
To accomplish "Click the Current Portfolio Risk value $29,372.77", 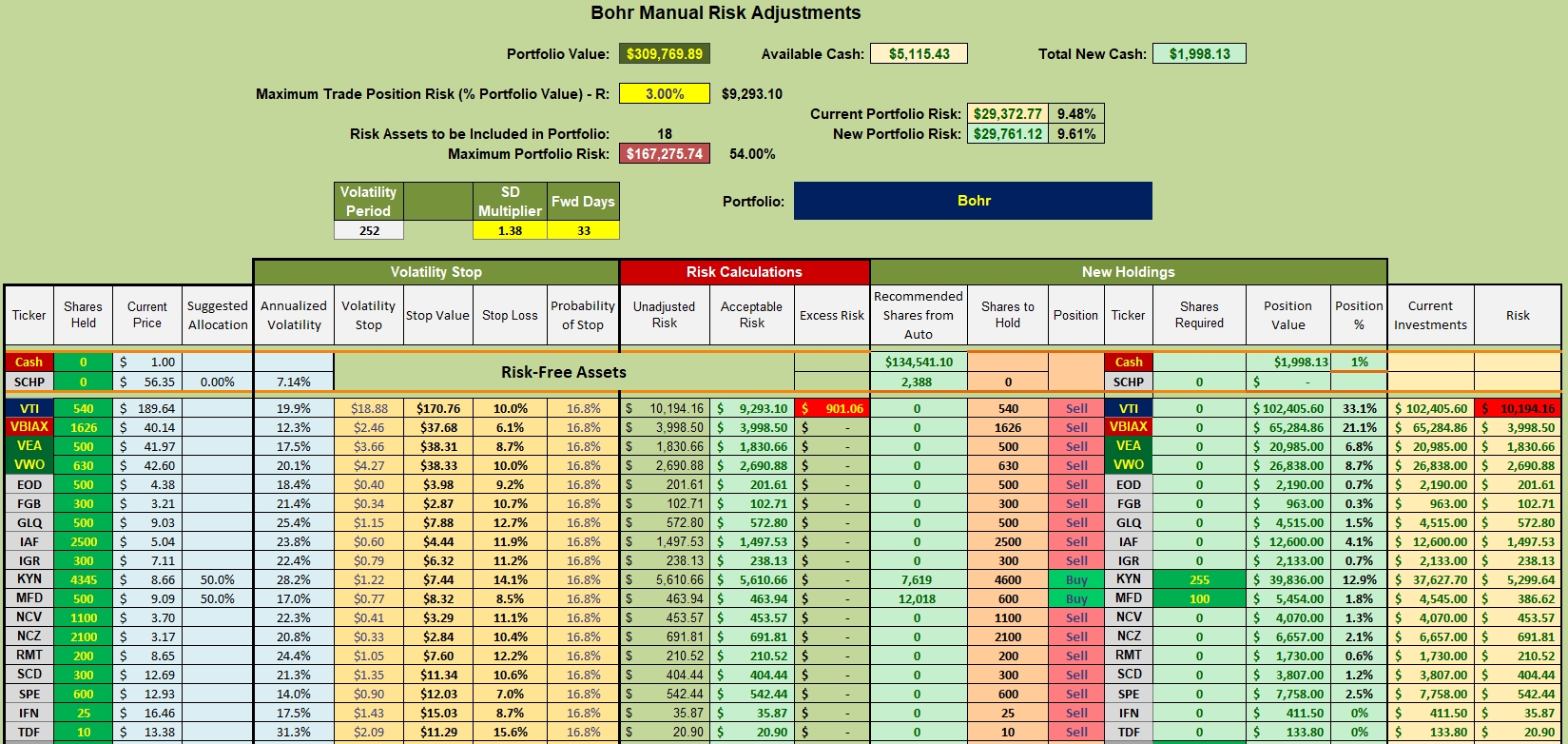I will point(1007,114).
